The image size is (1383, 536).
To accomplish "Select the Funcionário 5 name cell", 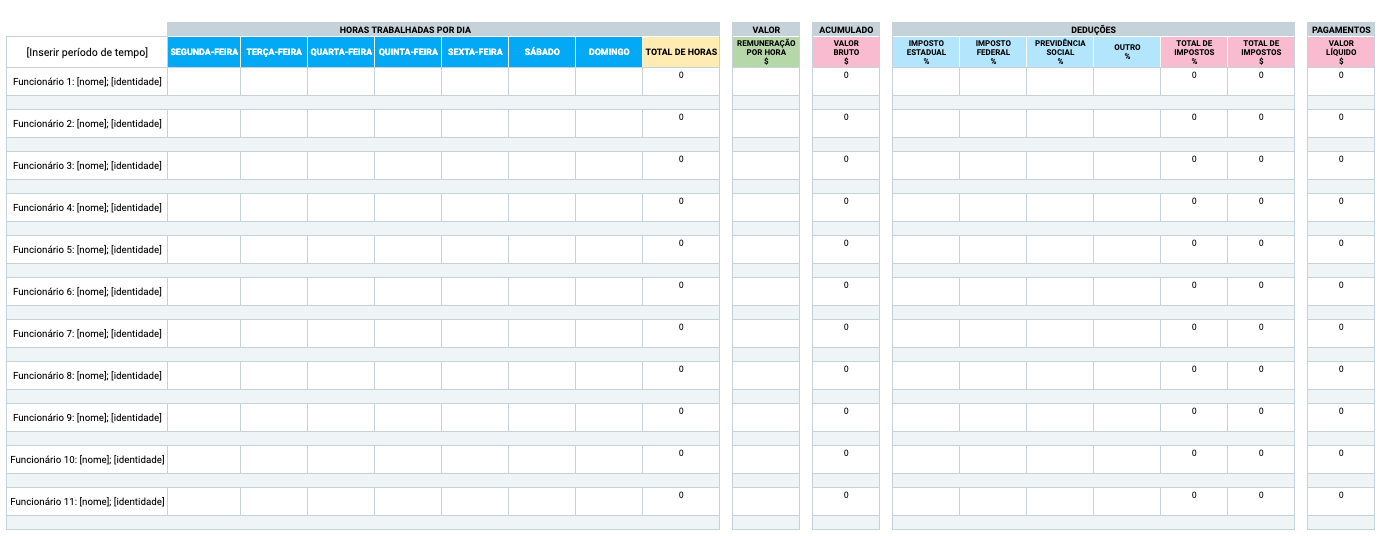I will pos(87,250).
